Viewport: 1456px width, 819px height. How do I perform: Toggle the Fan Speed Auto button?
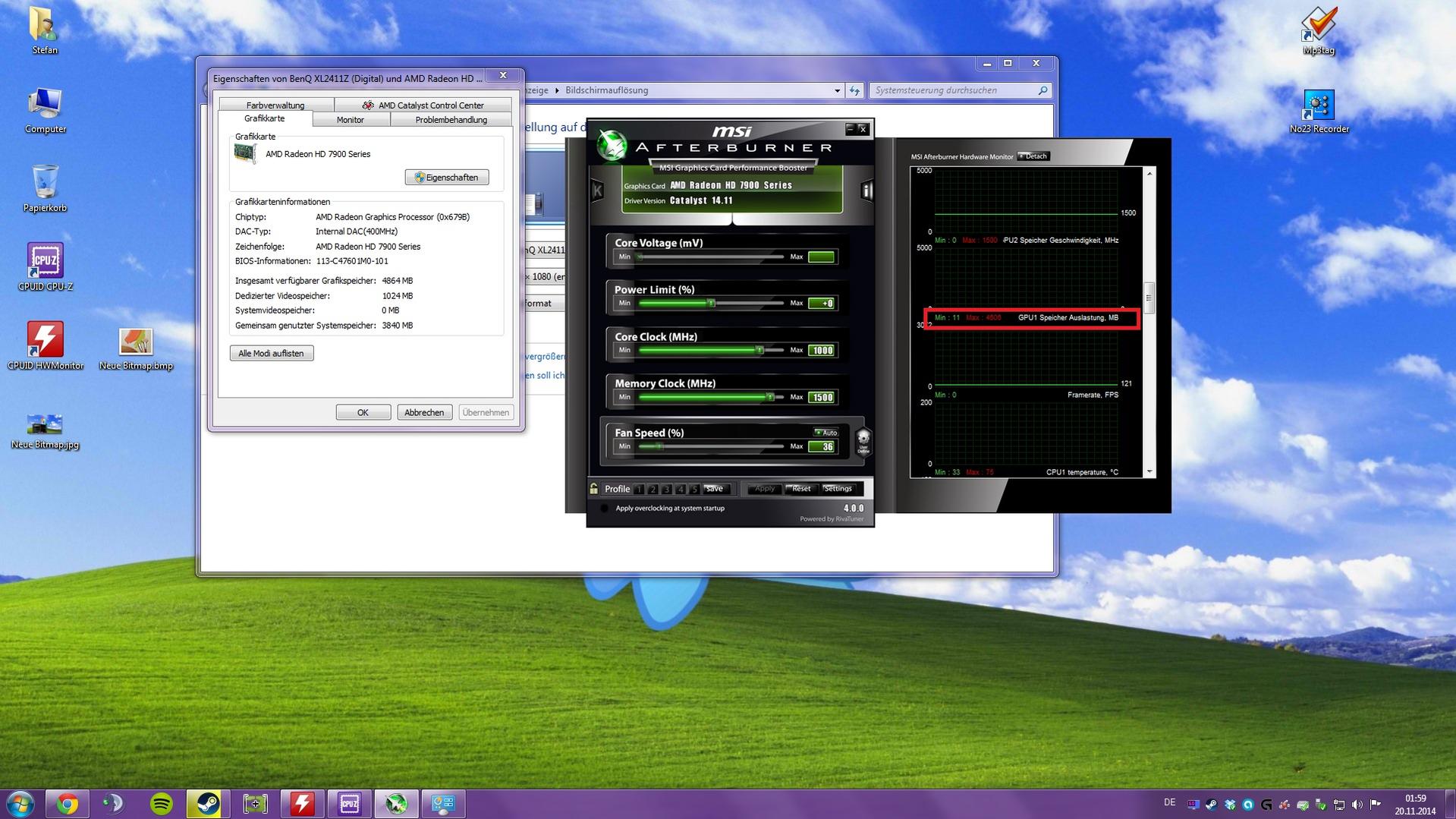click(825, 433)
